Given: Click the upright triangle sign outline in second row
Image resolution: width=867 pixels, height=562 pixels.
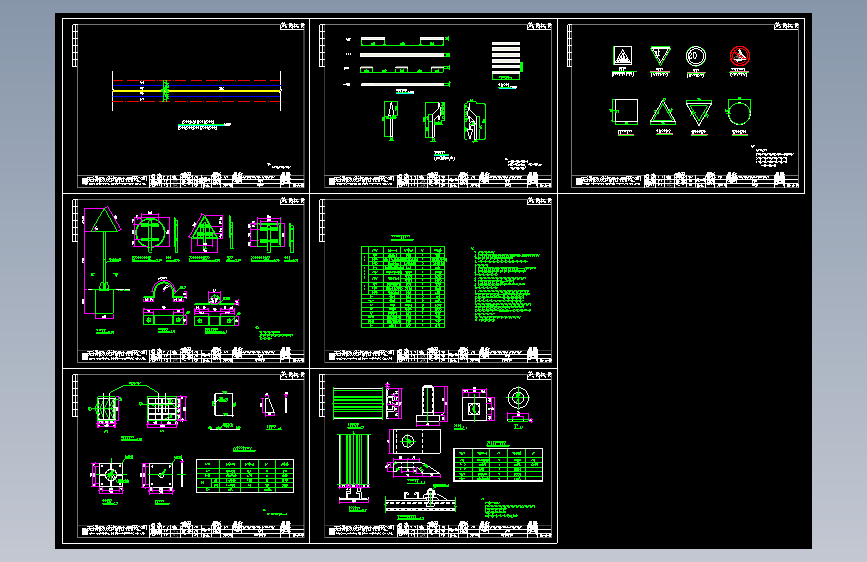Looking at the screenshot, I should pos(662,112).
